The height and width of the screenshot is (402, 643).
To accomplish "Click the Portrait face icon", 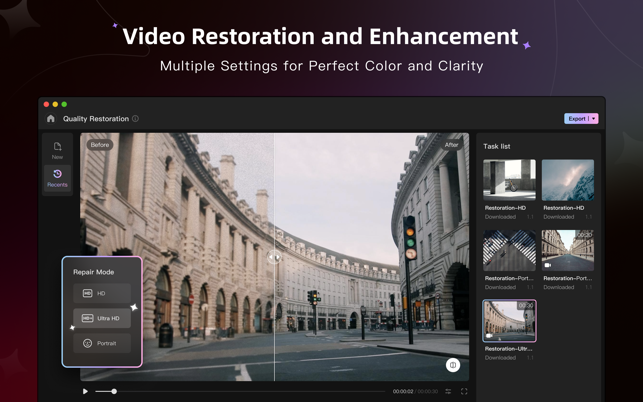I will [87, 343].
